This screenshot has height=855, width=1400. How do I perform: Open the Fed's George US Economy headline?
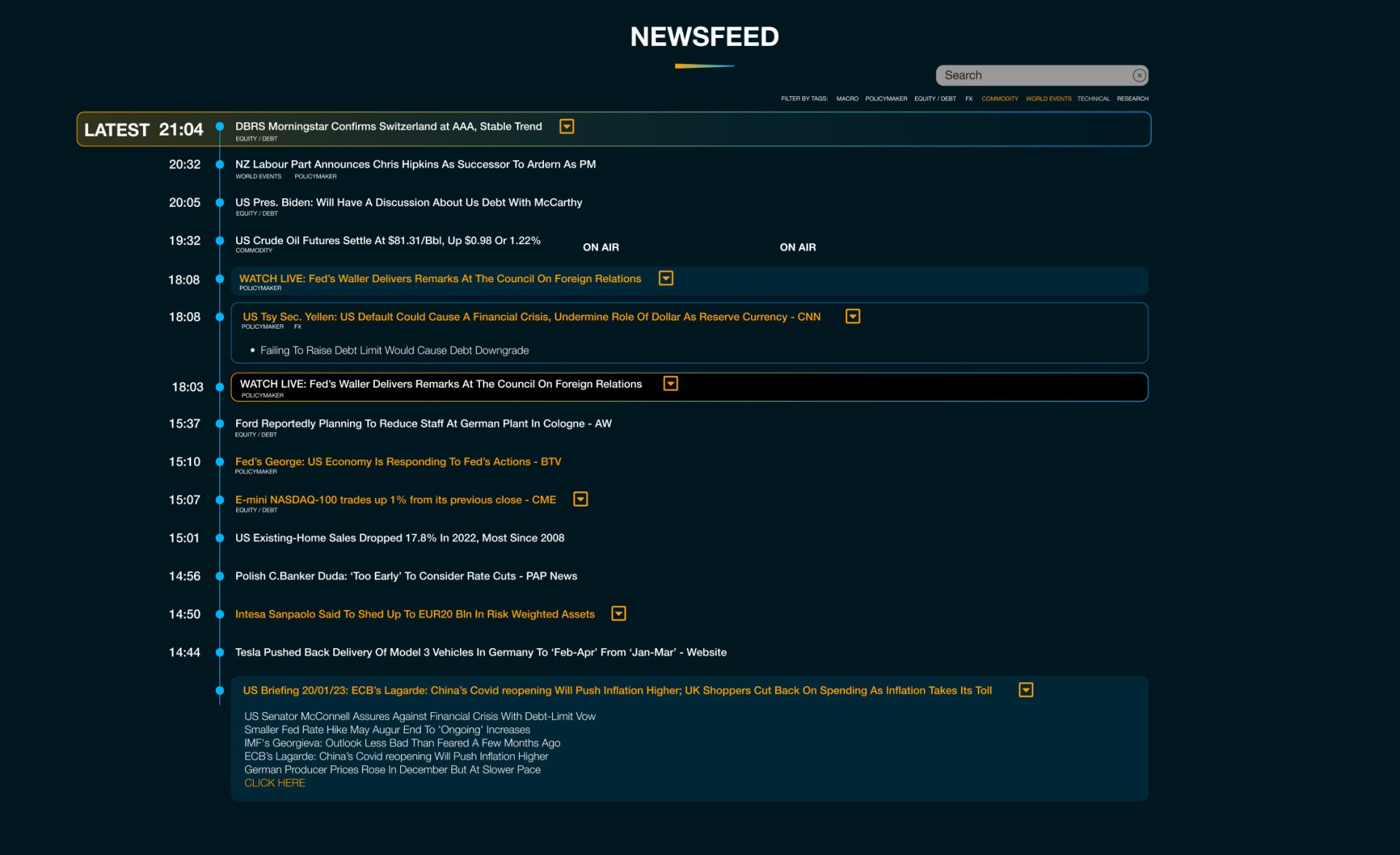(x=398, y=461)
